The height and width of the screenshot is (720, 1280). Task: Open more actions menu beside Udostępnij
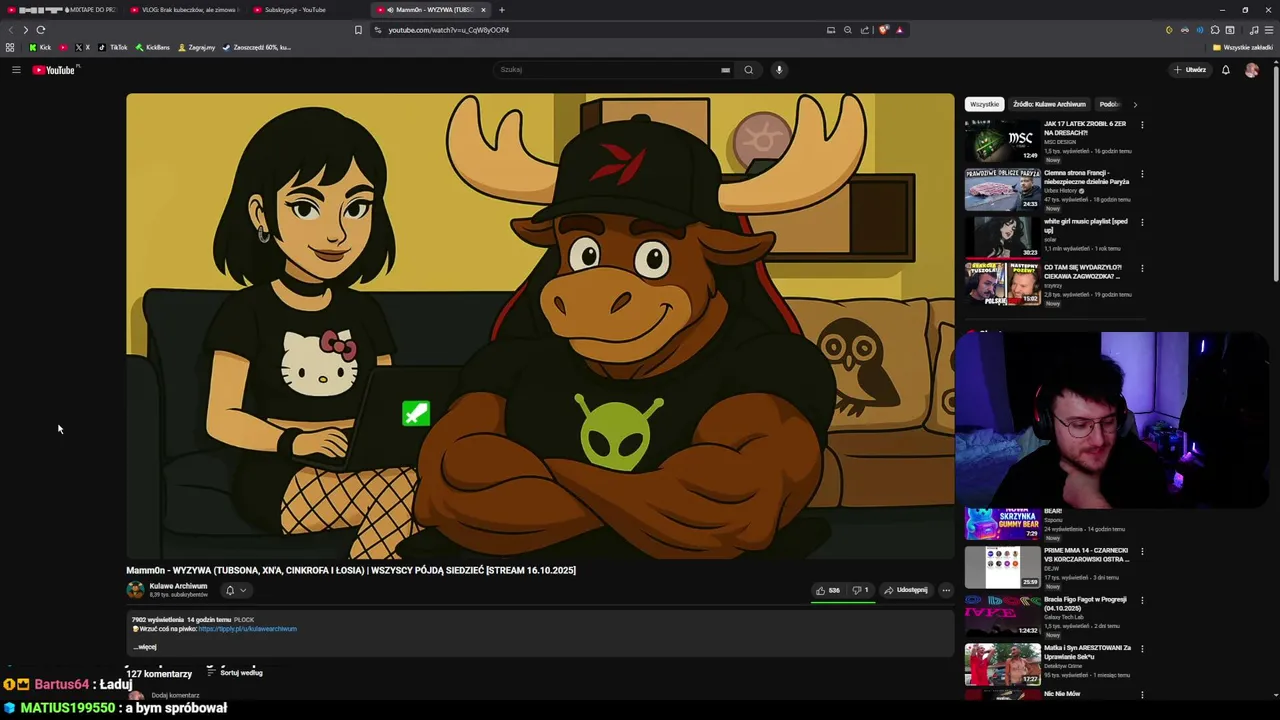click(946, 590)
